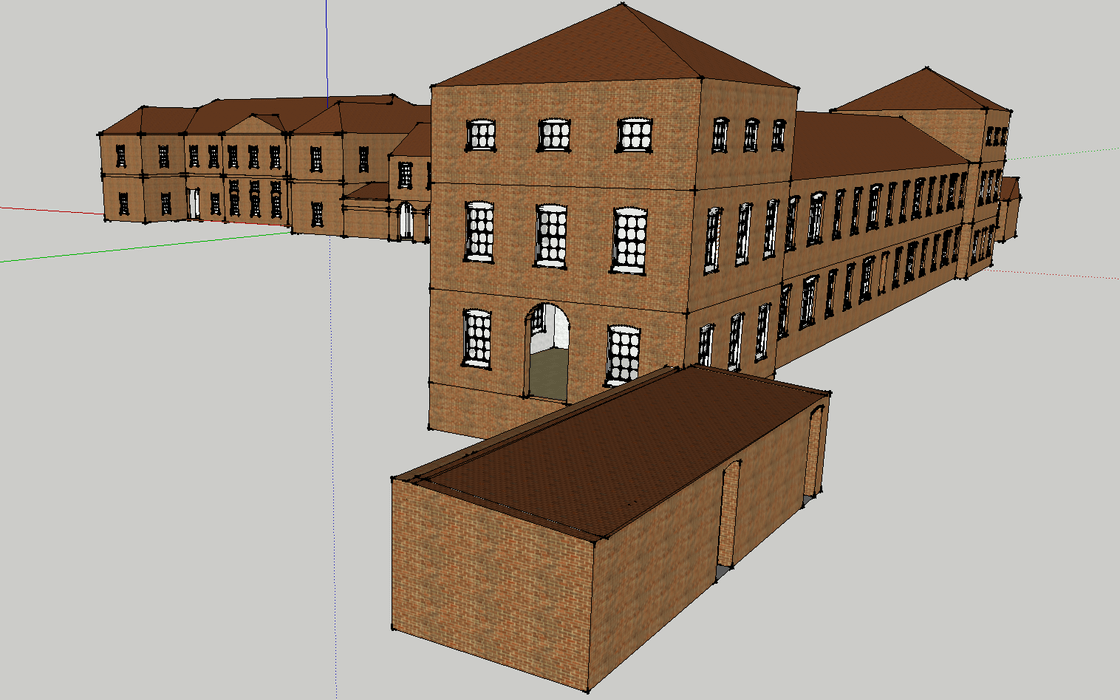
Task: Click the solid red axis line at left
Action: tap(51, 210)
